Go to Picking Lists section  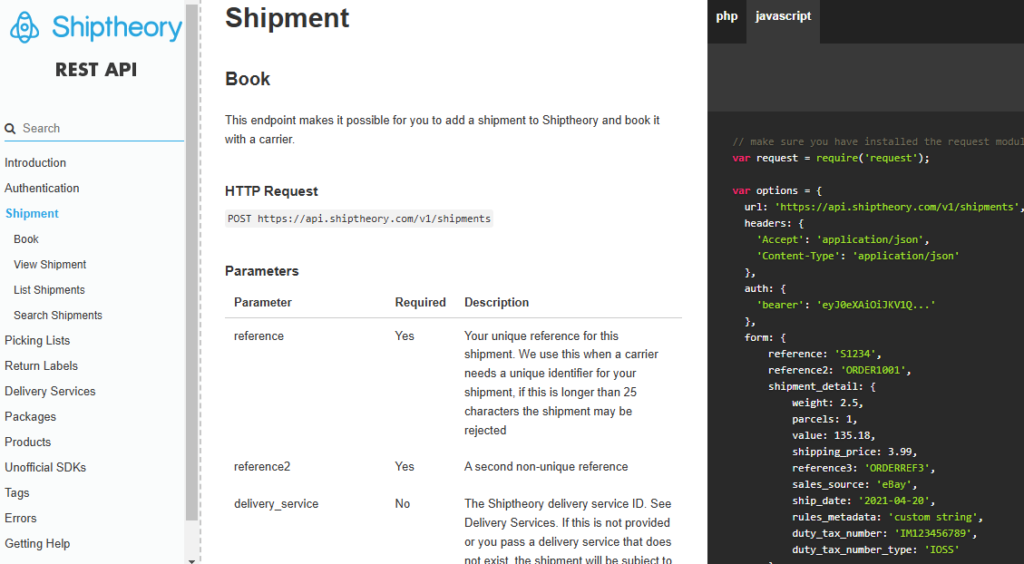click(x=37, y=341)
